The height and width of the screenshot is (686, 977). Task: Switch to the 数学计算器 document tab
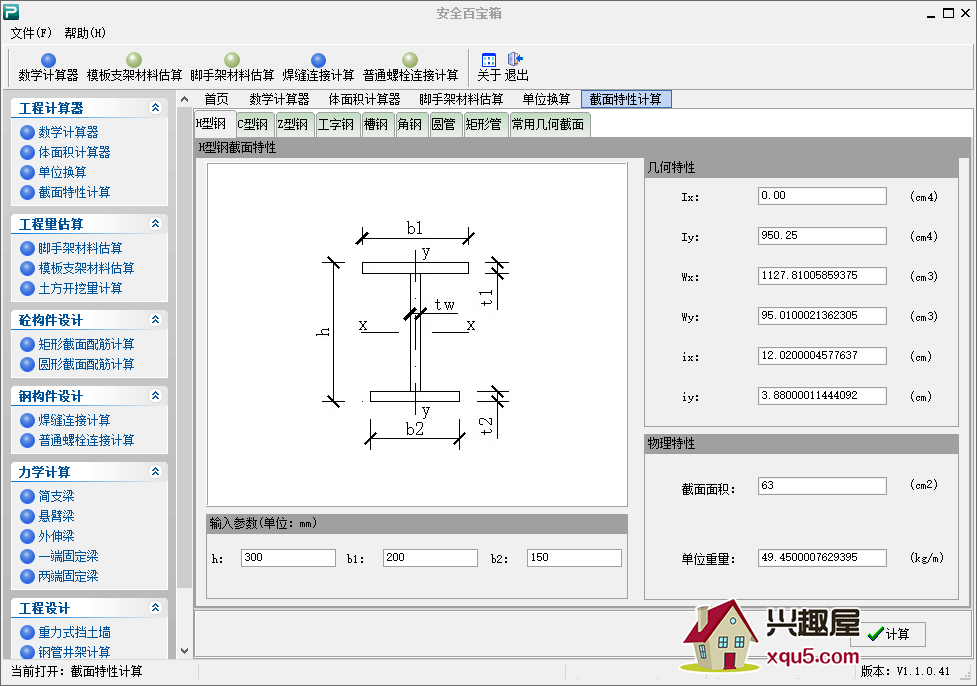tap(279, 99)
